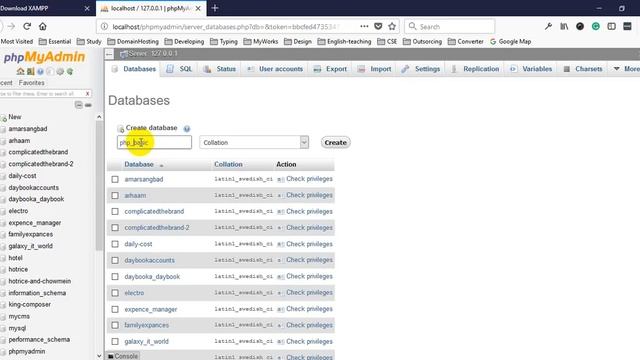Sort by Database column header
The image size is (640, 360).
139,164
